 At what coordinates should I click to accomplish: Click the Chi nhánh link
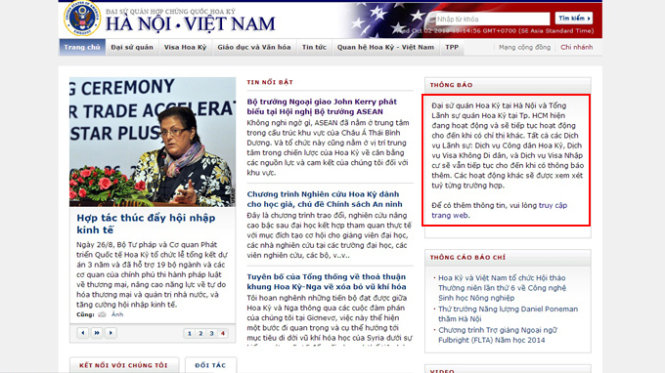tap(576, 47)
